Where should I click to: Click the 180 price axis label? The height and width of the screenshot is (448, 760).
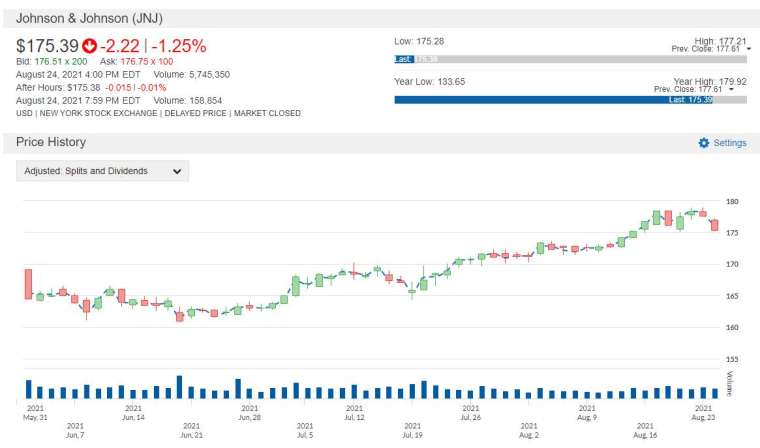tap(732, 201)
